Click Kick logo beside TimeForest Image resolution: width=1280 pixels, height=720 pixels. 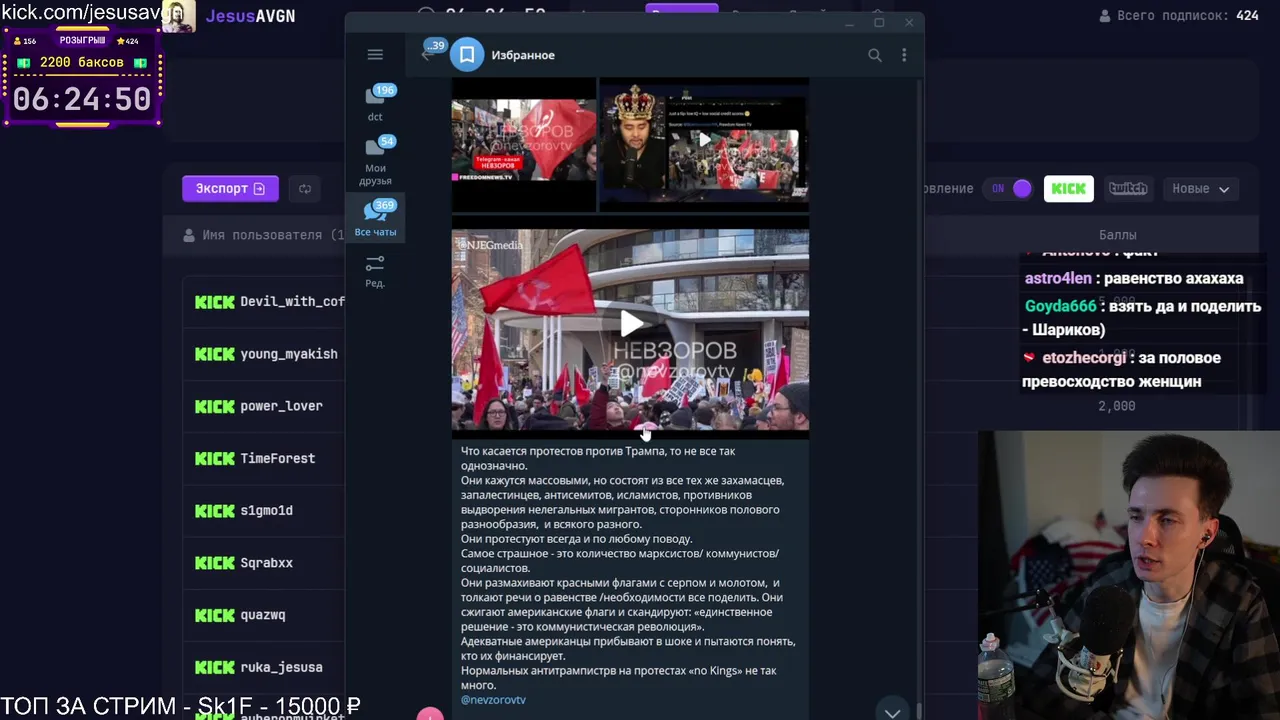[214, 458]
